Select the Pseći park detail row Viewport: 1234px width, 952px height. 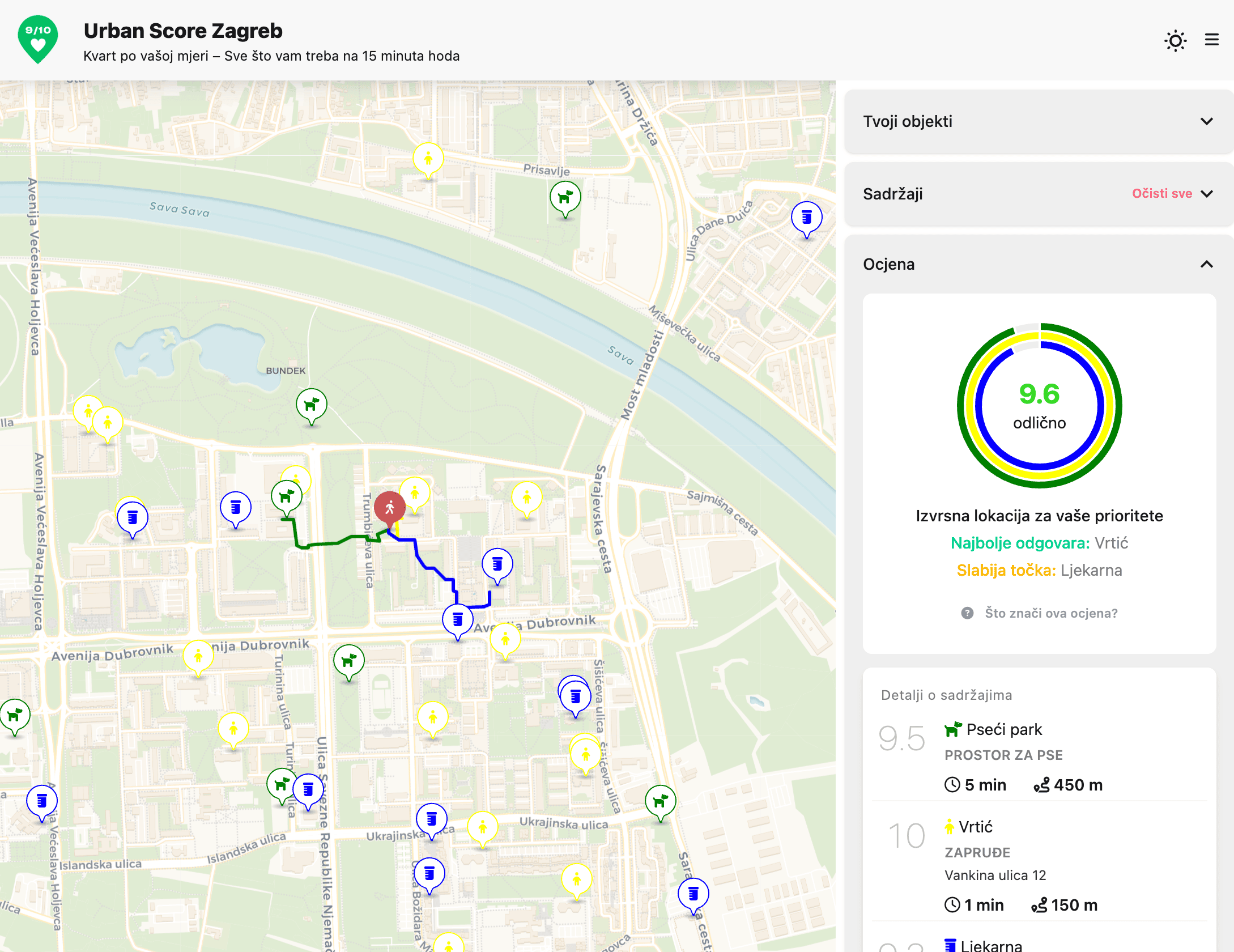click(x=1039, y=757)
